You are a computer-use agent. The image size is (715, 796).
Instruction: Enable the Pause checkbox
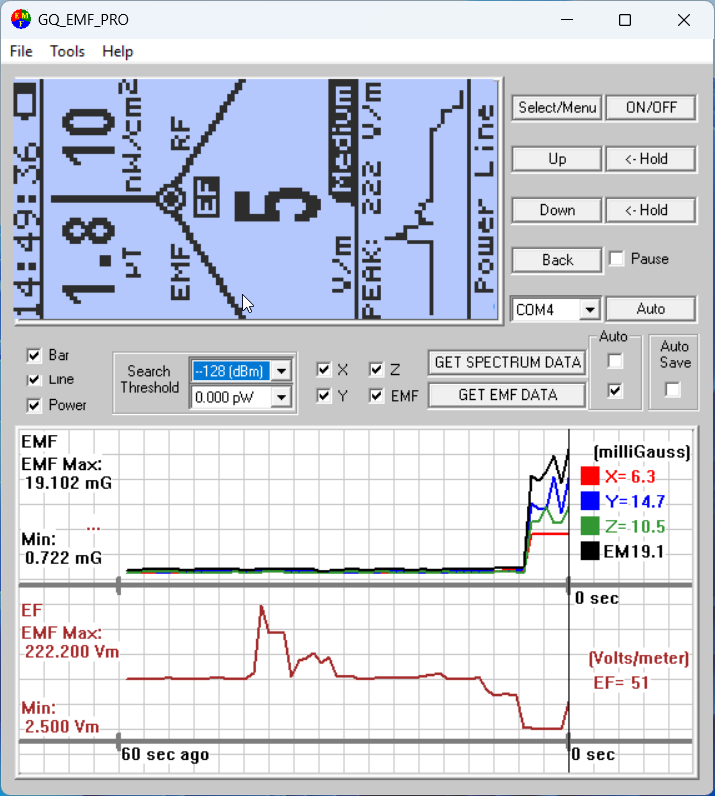[x=616, y=259]
